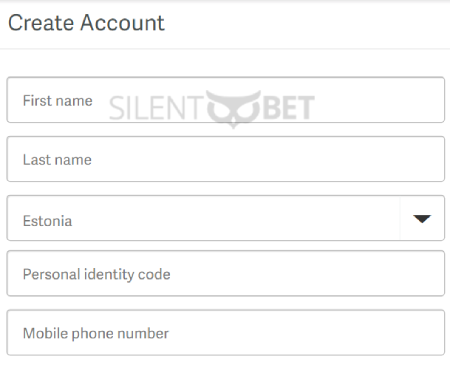Click the Create Account heading

86,23
